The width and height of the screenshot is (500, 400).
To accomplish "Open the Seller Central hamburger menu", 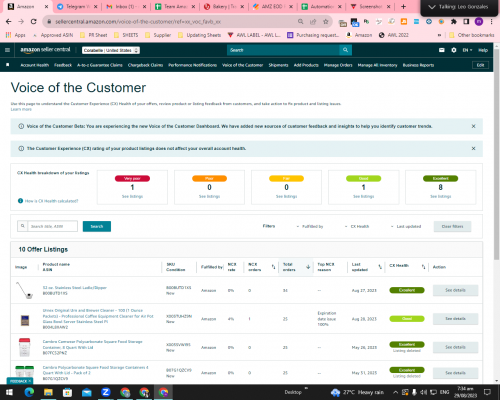I will [x=7, y=50].
